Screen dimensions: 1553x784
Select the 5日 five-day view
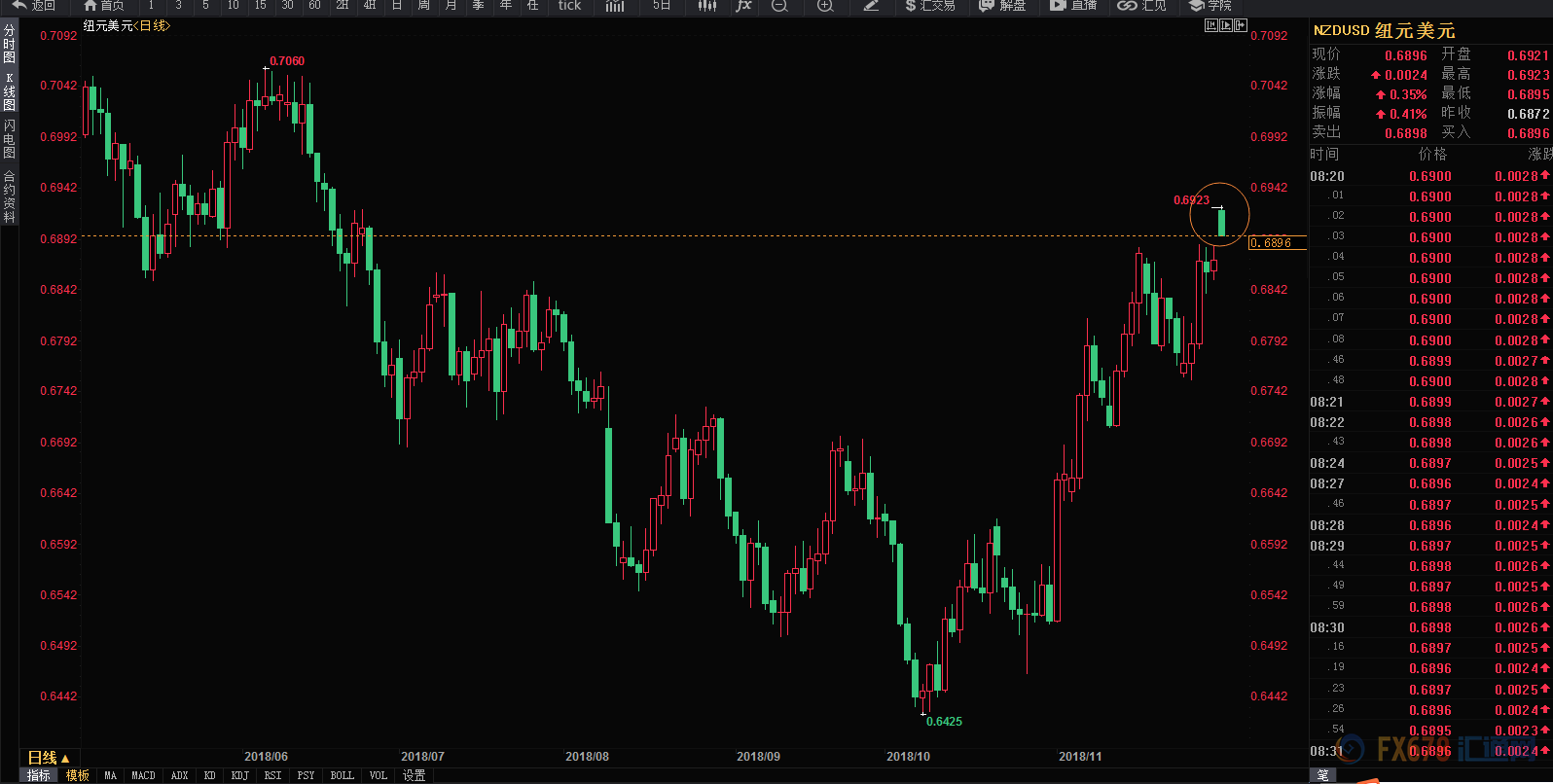point(662,6)
